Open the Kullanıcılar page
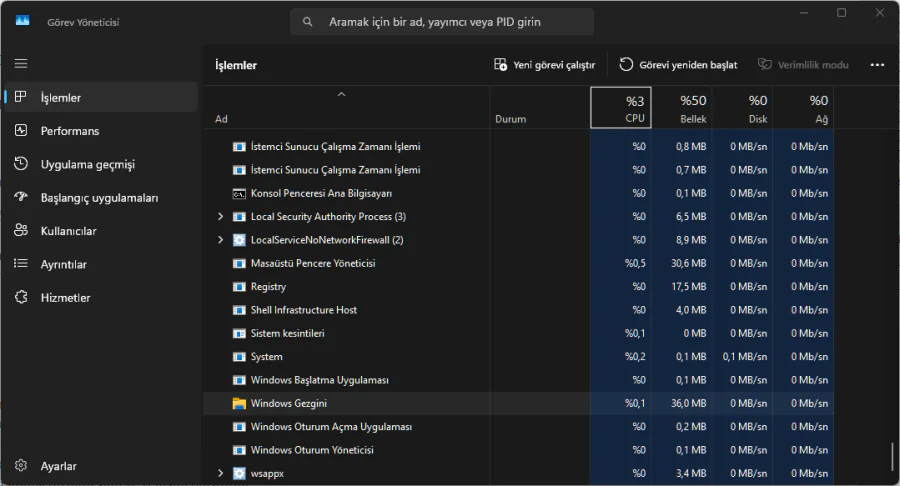Image resolution: width=900 pixels, height=486 pixels. pos(101,230)
